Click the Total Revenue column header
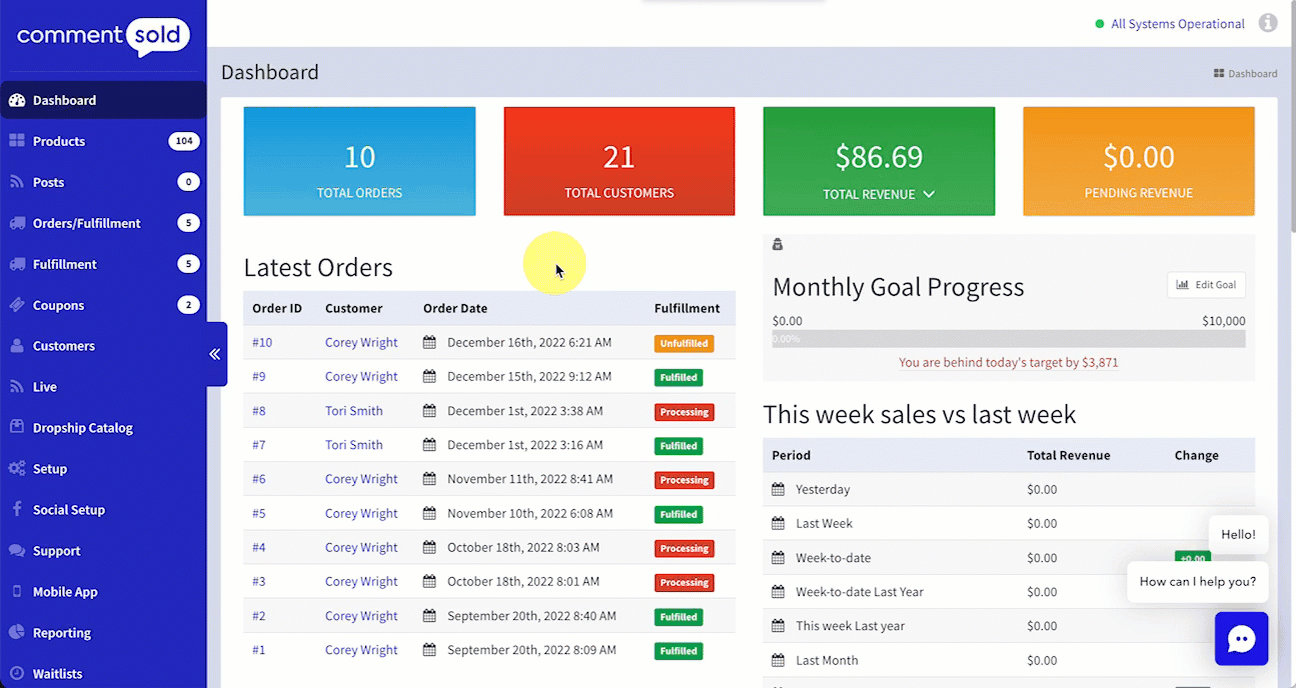 1068,455
